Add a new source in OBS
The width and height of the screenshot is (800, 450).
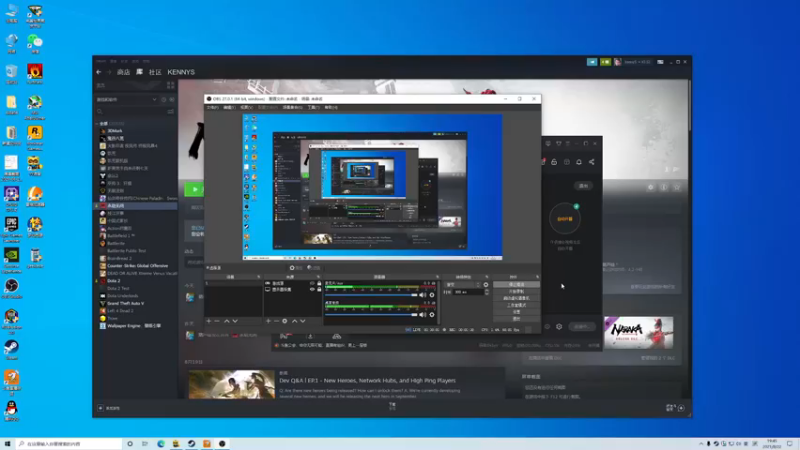pyautogui.click(x=268, y=321)
